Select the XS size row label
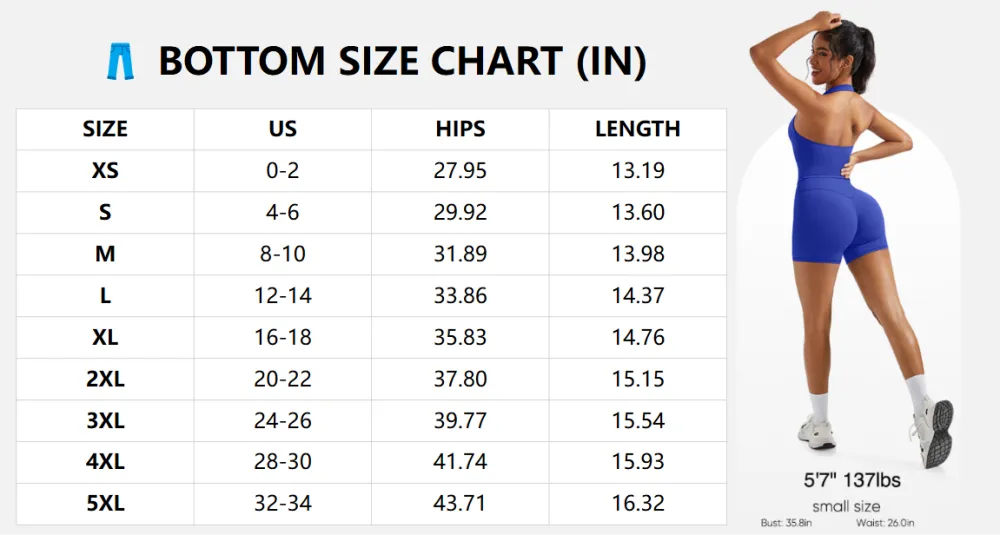The image size is (1000, 535). pos(105,171)
